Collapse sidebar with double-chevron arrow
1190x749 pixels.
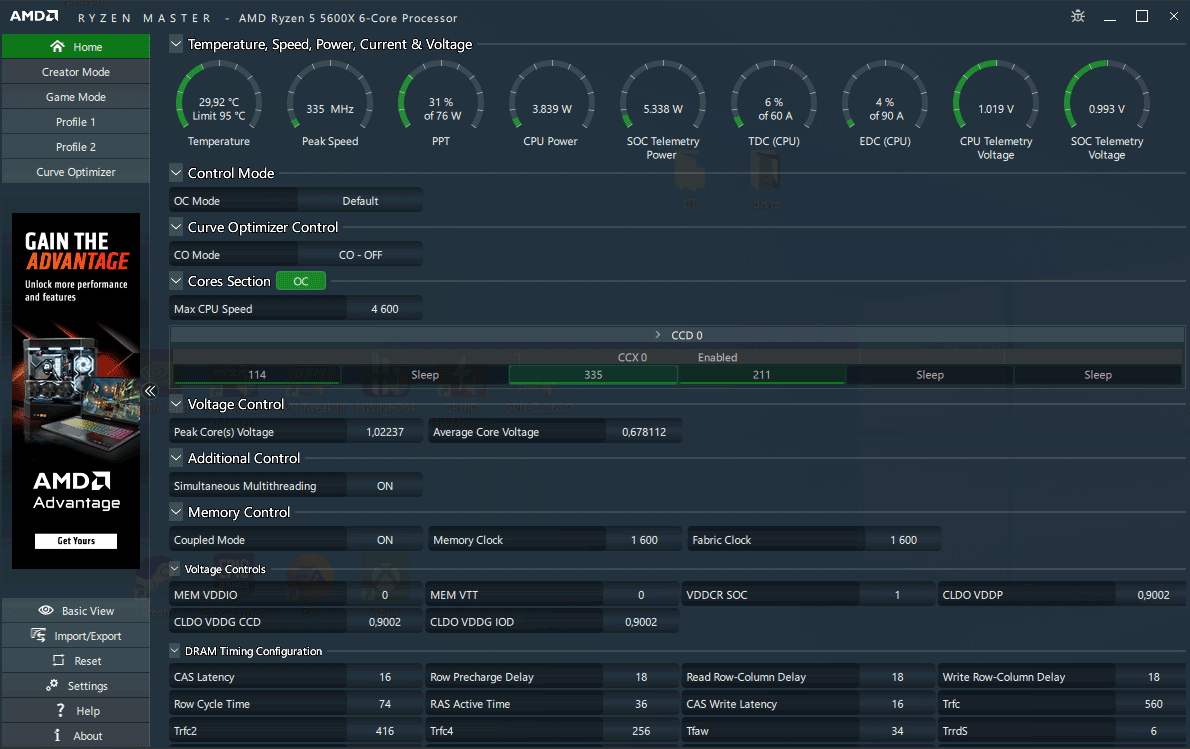(x=150, y=391)
